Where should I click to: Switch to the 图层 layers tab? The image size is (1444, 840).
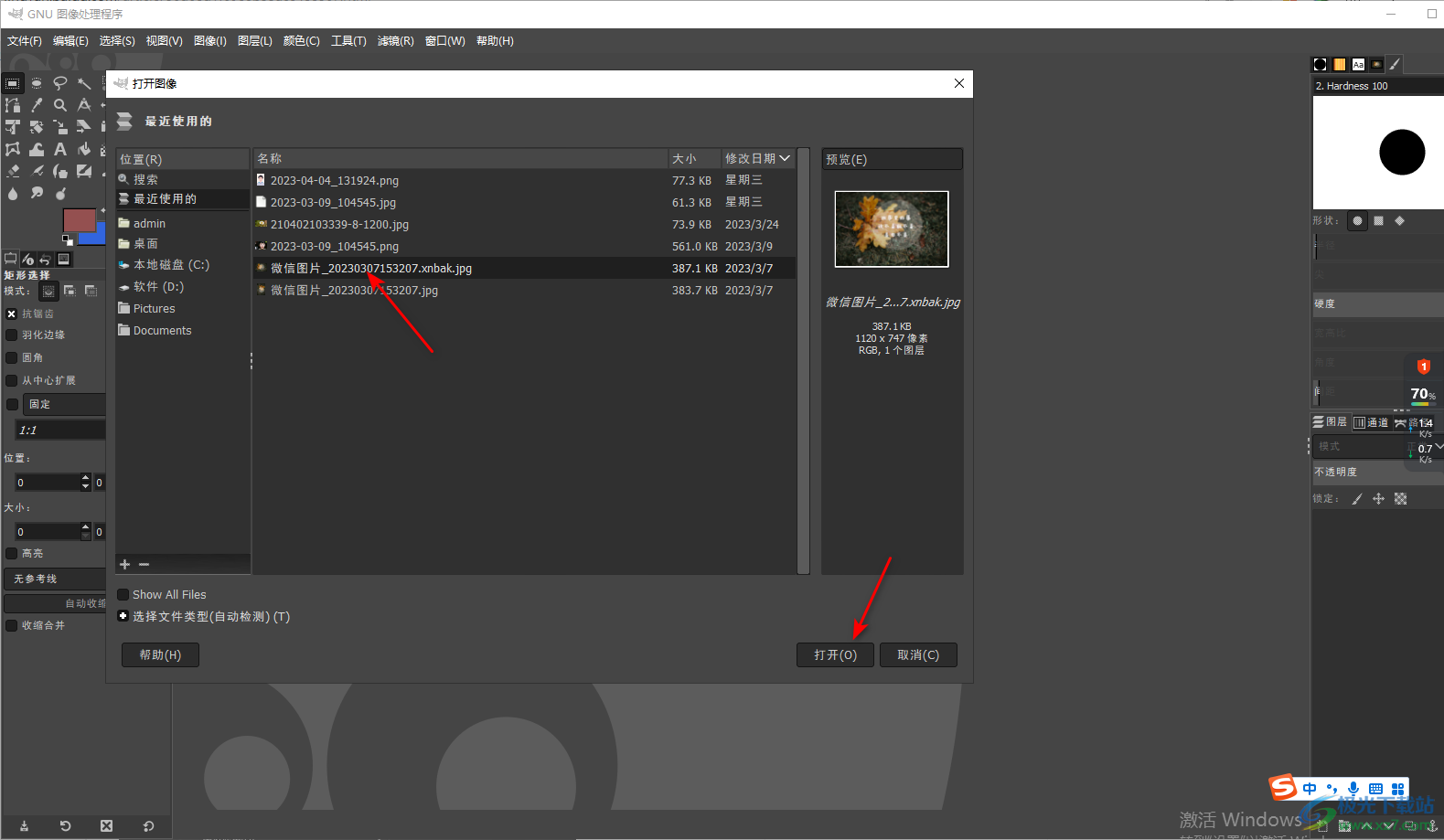[1330, 421]
